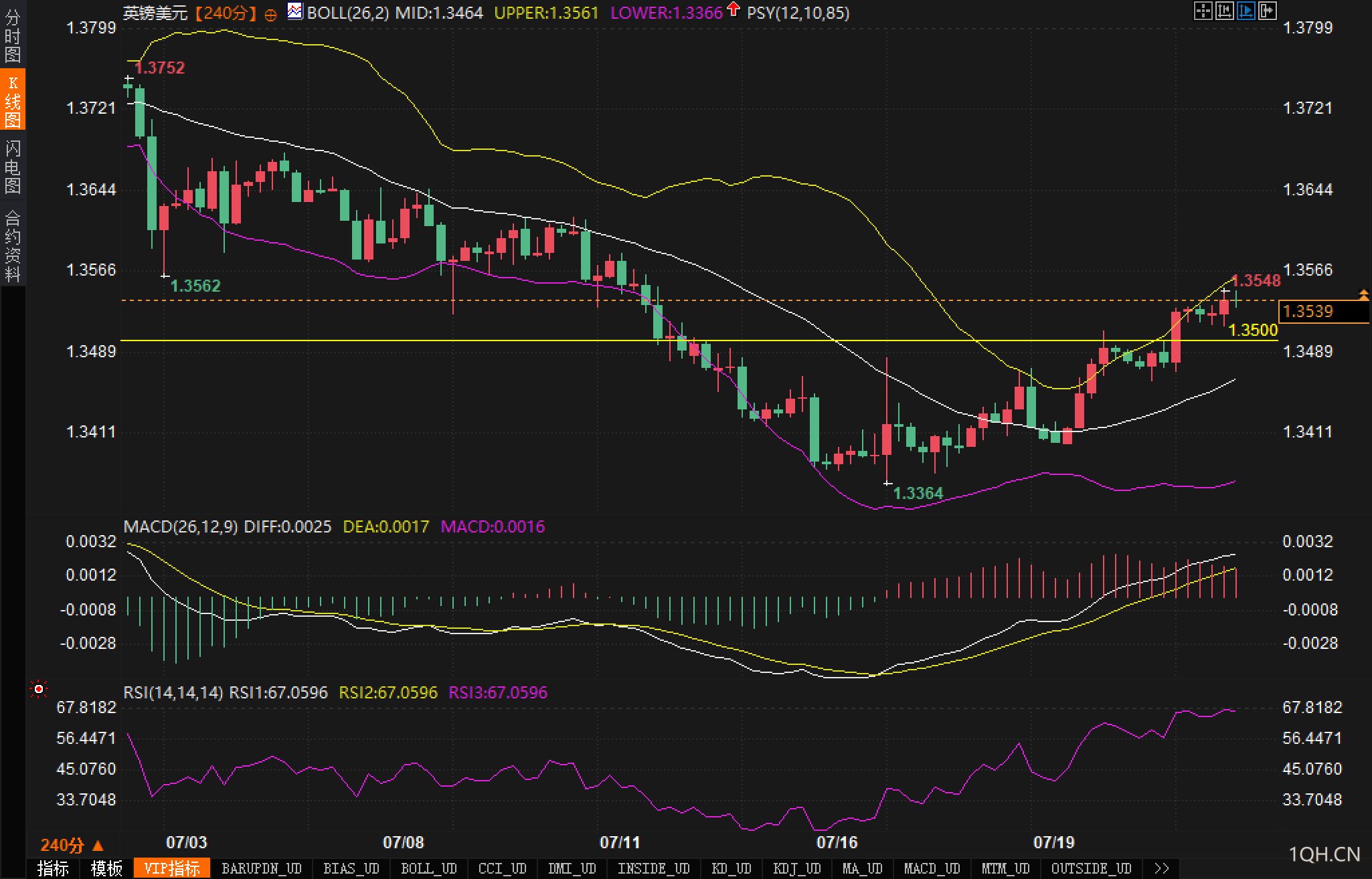Image resolution: width=1372 pixels, height=879 pixels.
Task: Expand more indicators with the >> arrow
Action: (1162, 868)
